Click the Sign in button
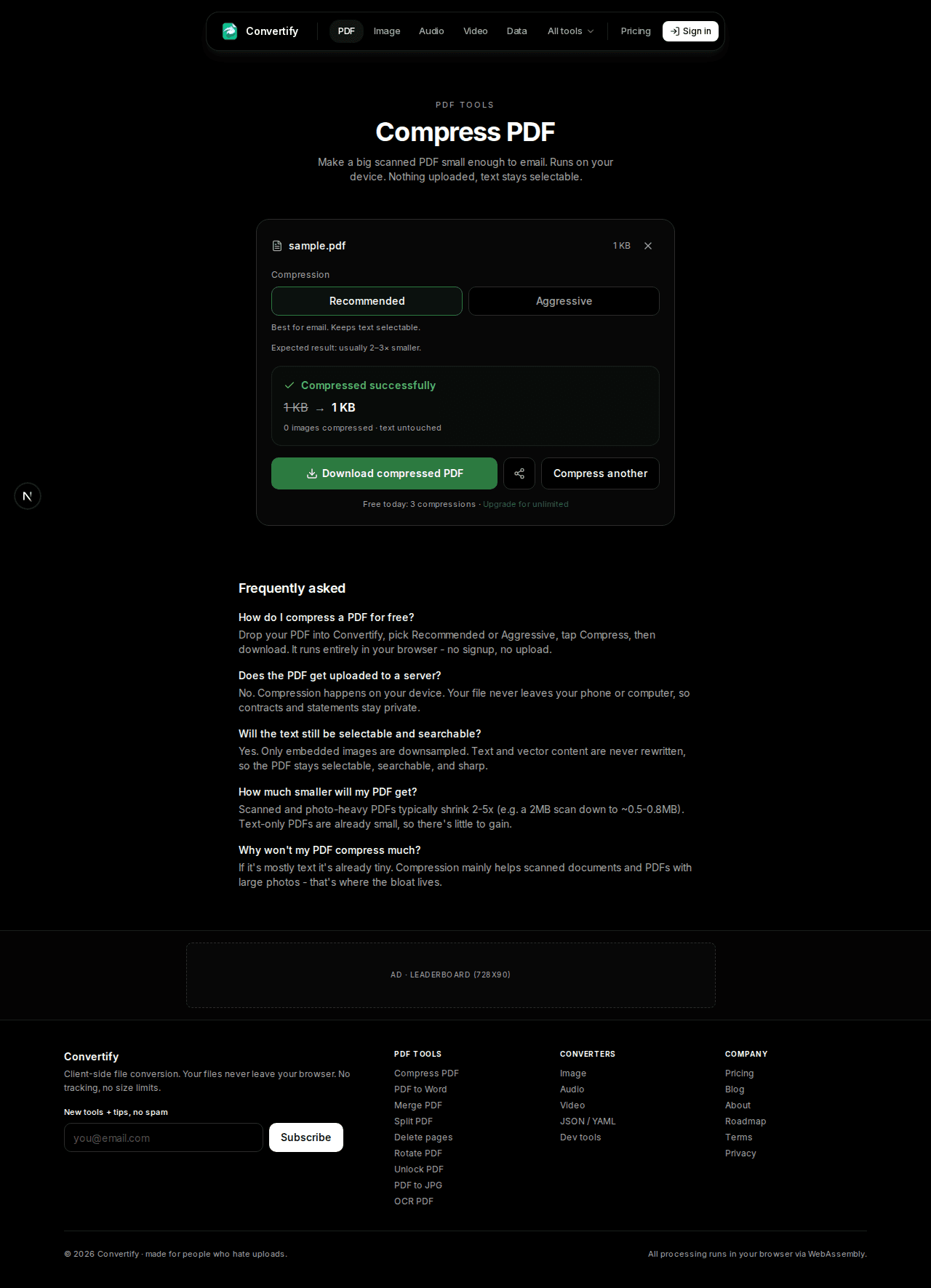Image resolution: width=931 pixels, height=1288 pixels. (x=690, y=31)
